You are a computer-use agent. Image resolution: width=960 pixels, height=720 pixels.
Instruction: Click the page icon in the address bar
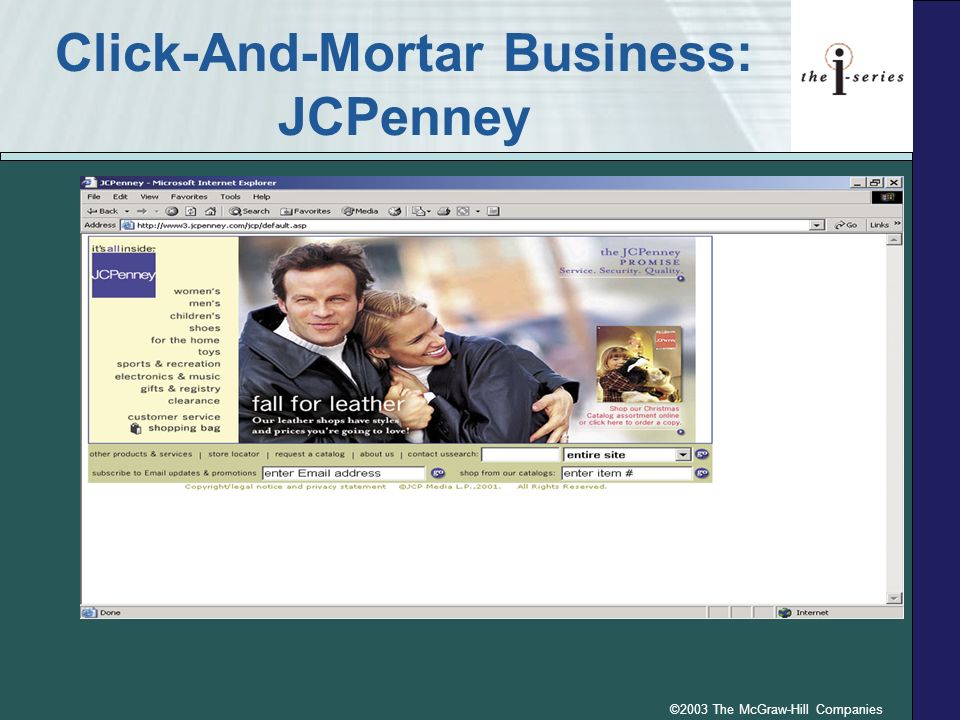click(x=128, y=225)
